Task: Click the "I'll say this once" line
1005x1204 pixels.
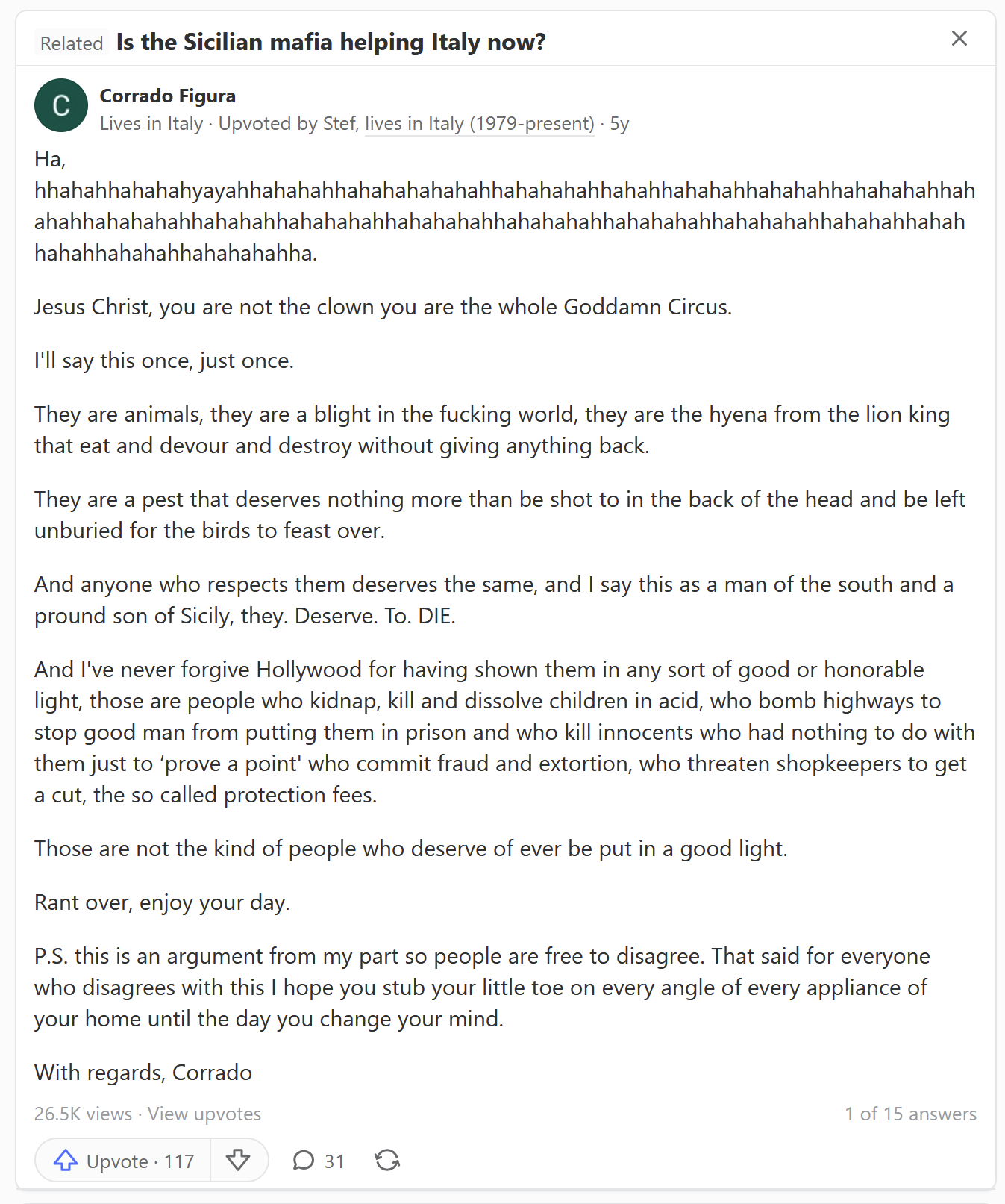Action: click(164, 361)
